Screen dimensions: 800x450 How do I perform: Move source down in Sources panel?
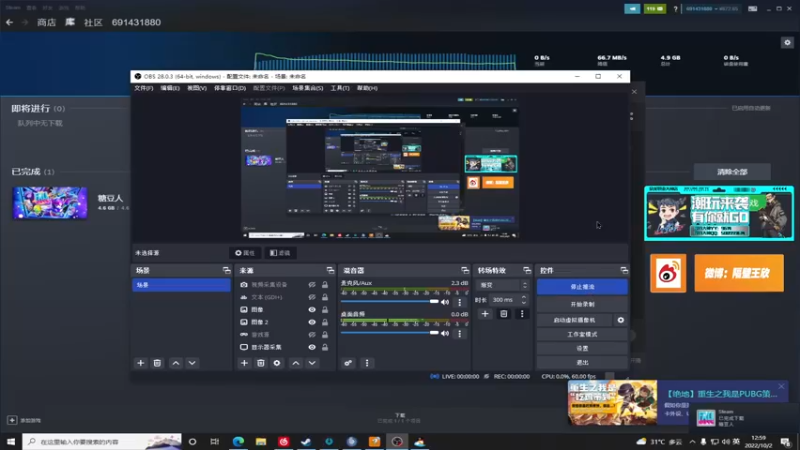[312, 363]
